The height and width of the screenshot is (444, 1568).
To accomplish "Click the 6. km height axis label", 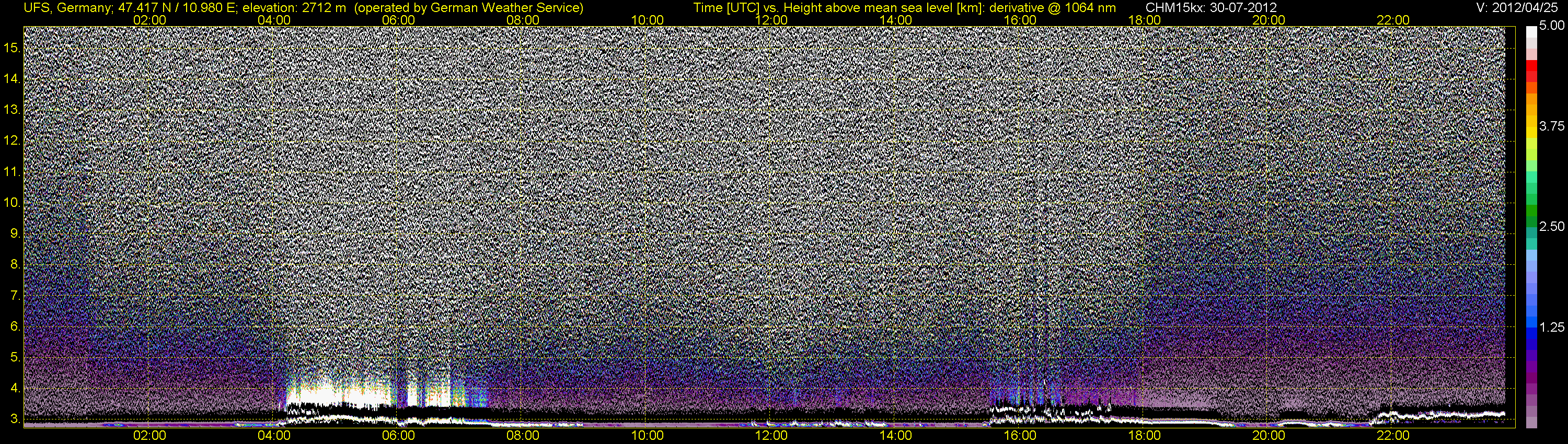I will click(16, 326).
